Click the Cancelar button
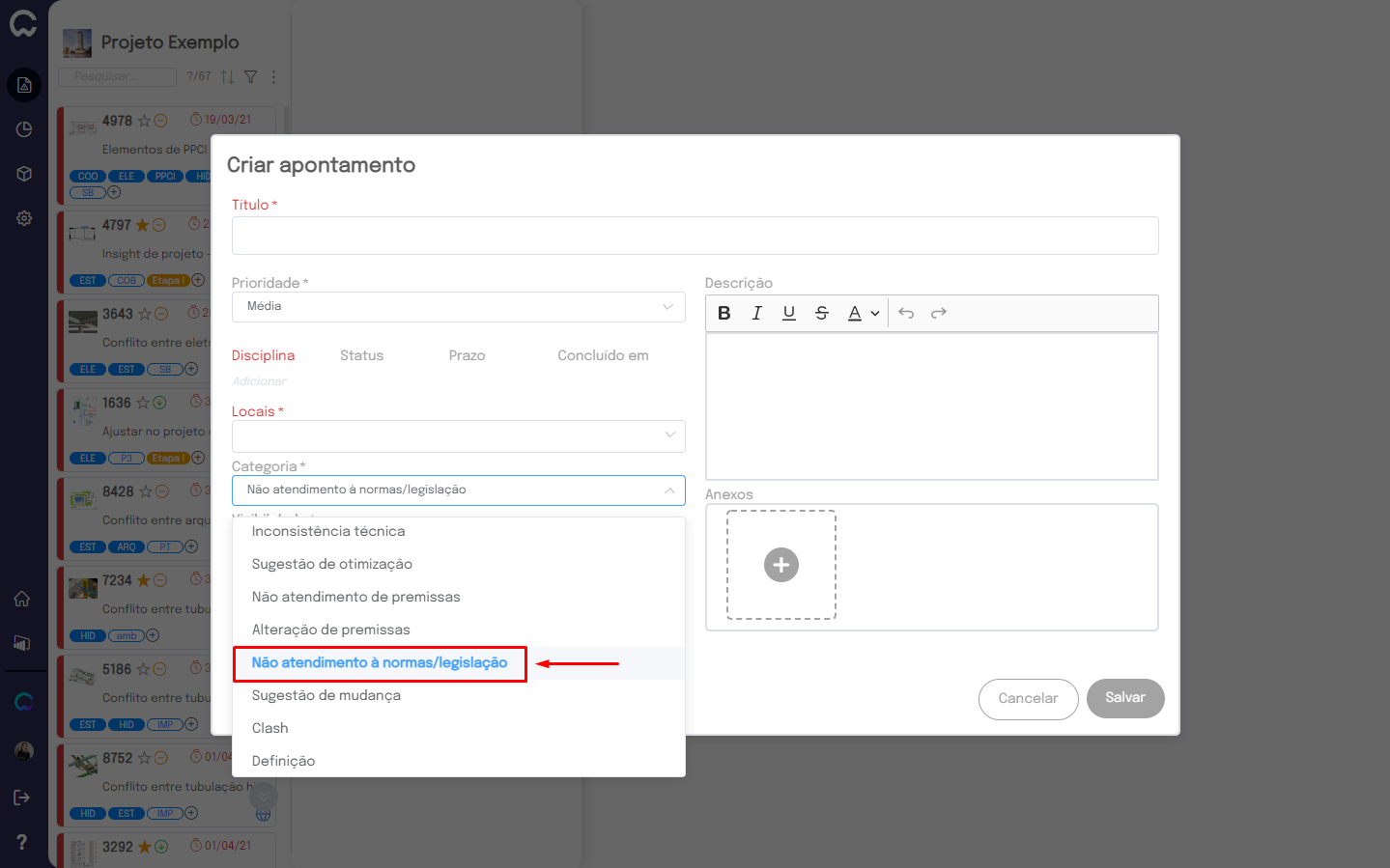This screenshot has width=1390, height=868. pyautogui.click(x=1028, y=699)
